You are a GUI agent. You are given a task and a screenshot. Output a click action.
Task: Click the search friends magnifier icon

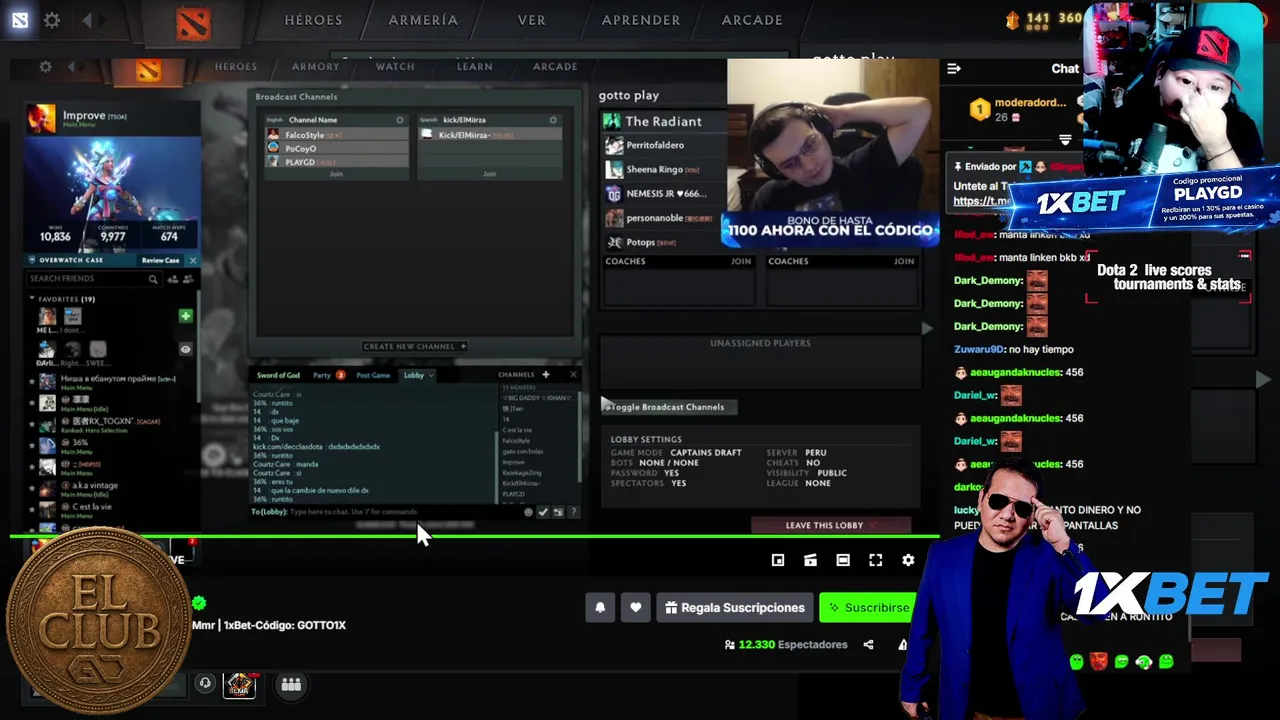coord(153,279)
